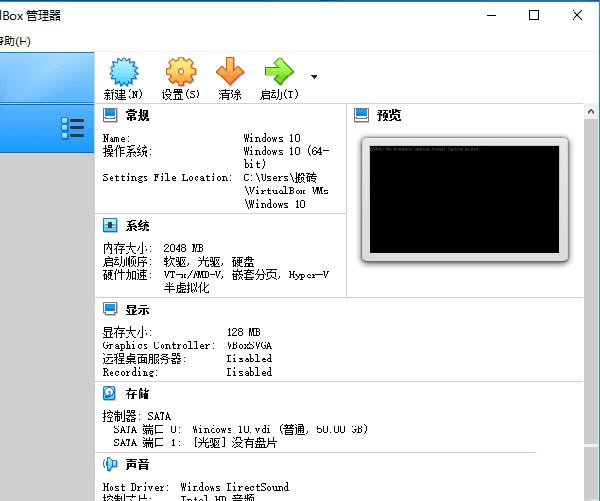Close the VirtualBox Manager window

[x=577, y=15]
